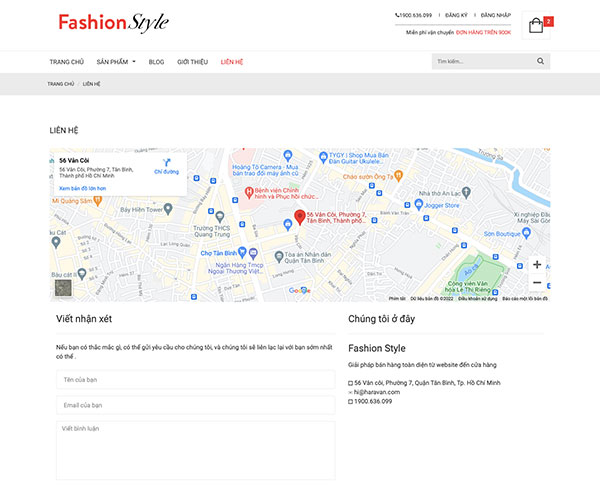The height and width of the screenshot is (486, 600).
Task: Click the Chợ Tân Bình shopping marker
Action: [x=241, y=252]
